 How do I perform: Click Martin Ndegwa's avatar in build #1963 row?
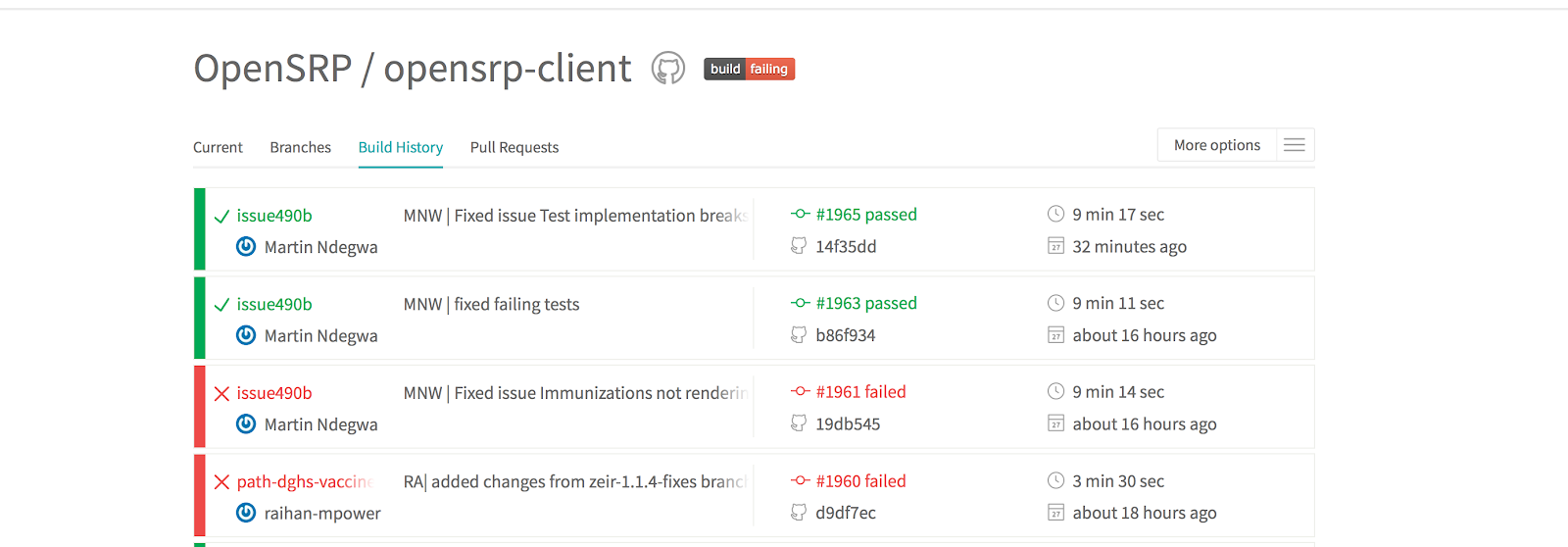pos(246,335)
